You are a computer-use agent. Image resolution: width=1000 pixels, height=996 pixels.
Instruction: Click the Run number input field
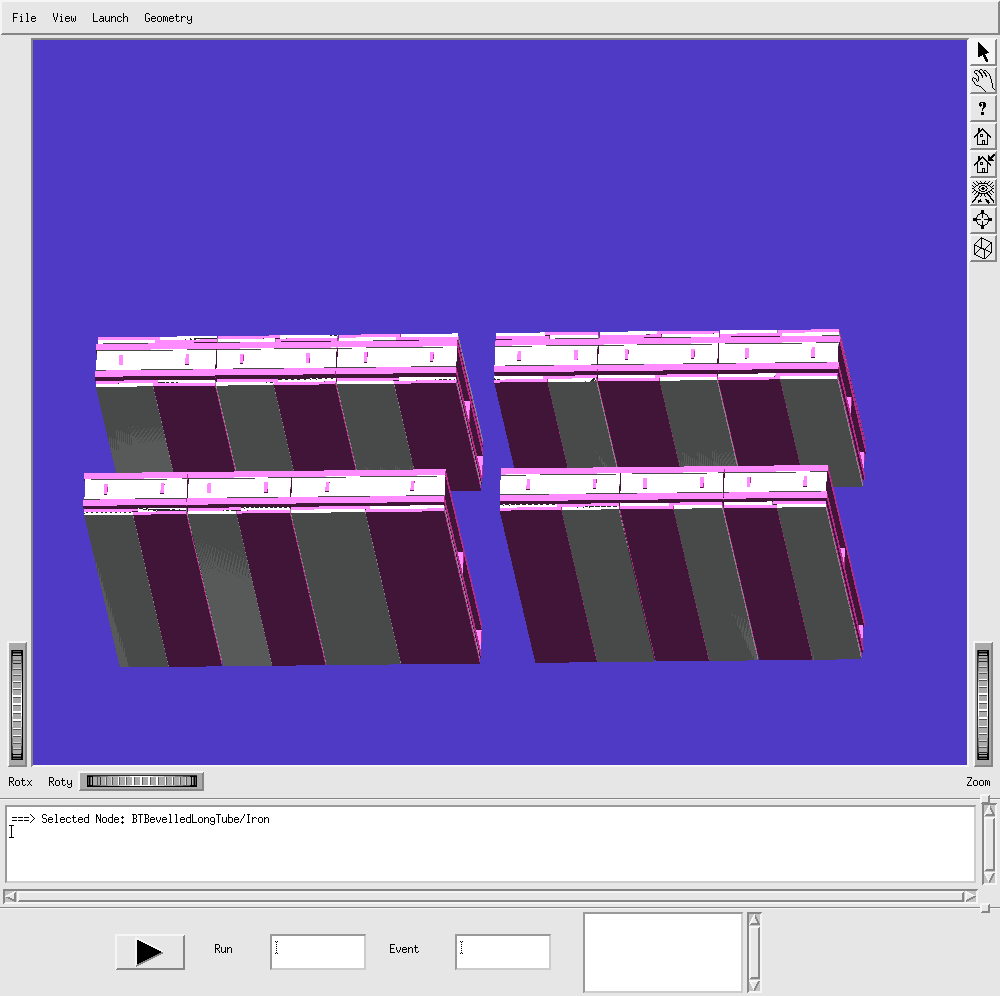coord(317,952)
